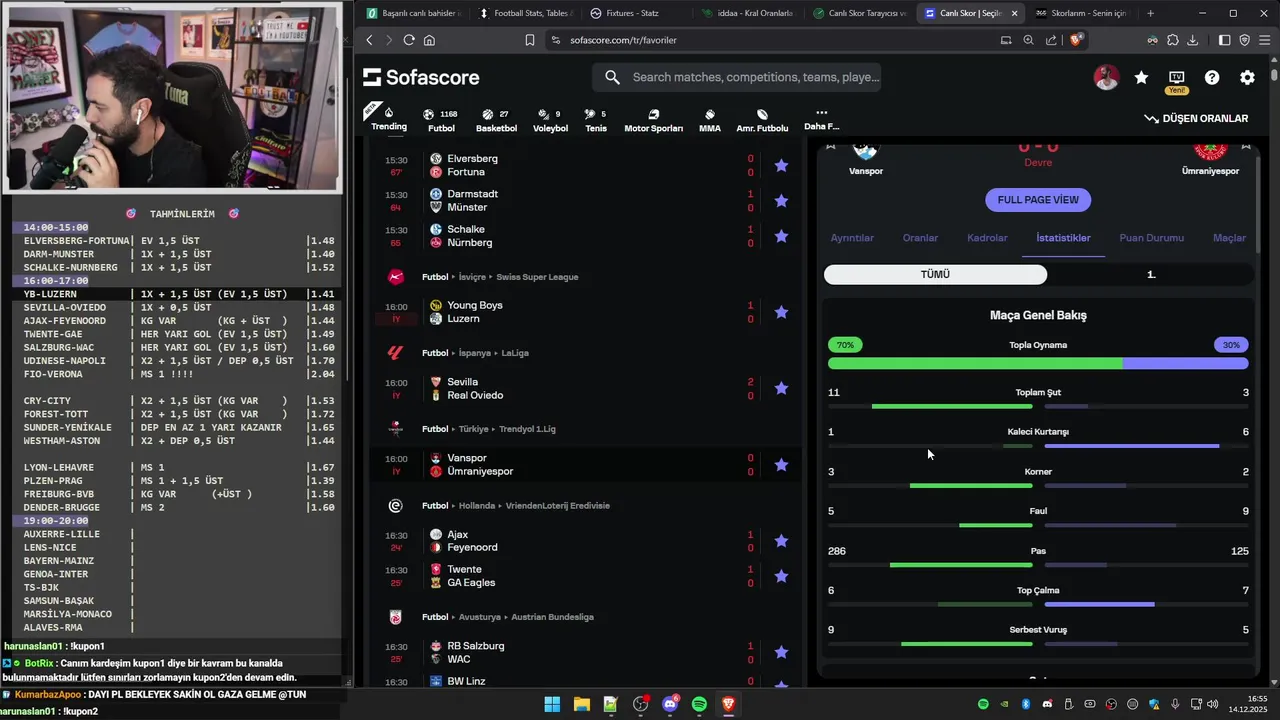Viewport: 1280px width, 720px height.
Task: Focus the Search matches input field
Action: 737,77
